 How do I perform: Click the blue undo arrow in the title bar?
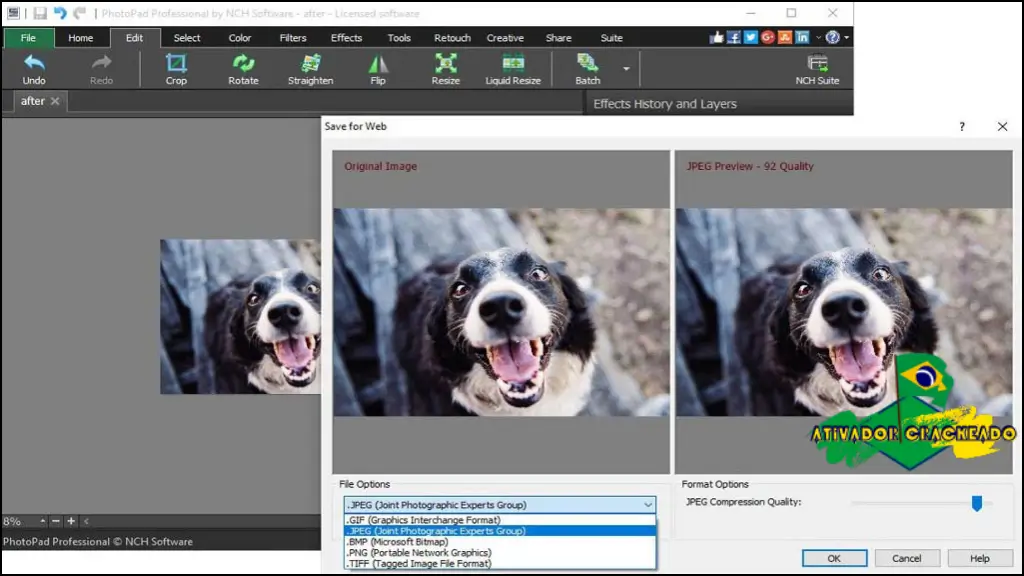60,13
